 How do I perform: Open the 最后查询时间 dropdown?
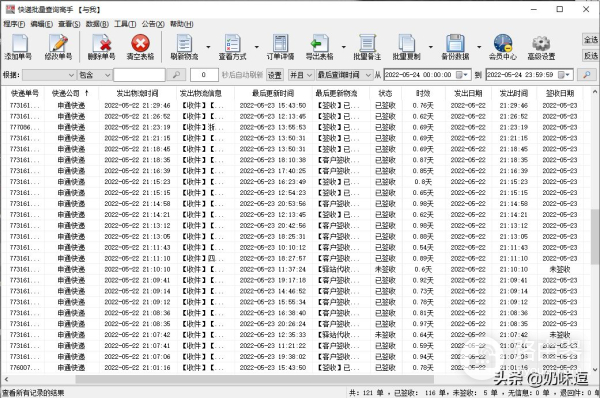tap(344, 75)
